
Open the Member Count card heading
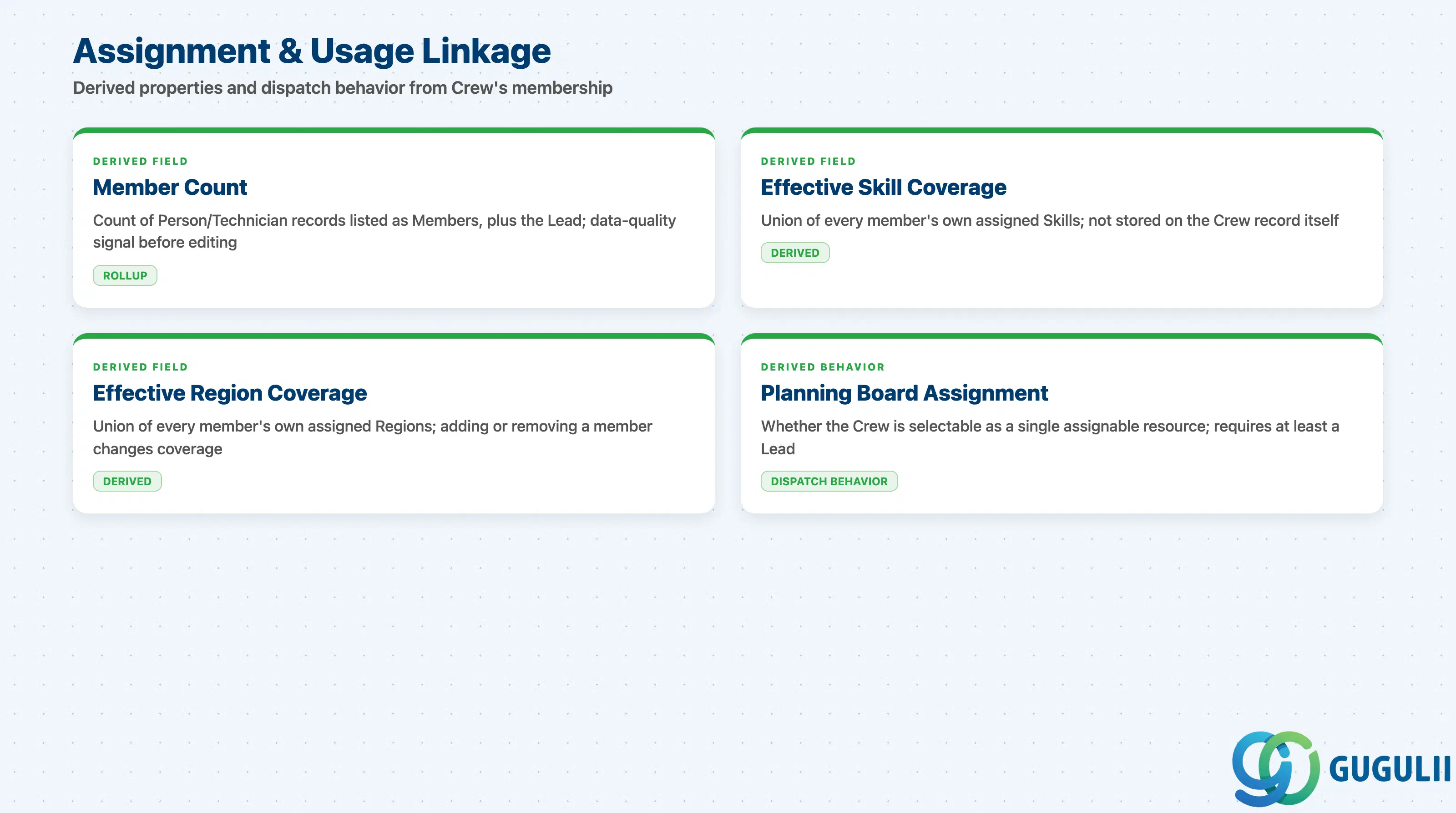(170, 187)
